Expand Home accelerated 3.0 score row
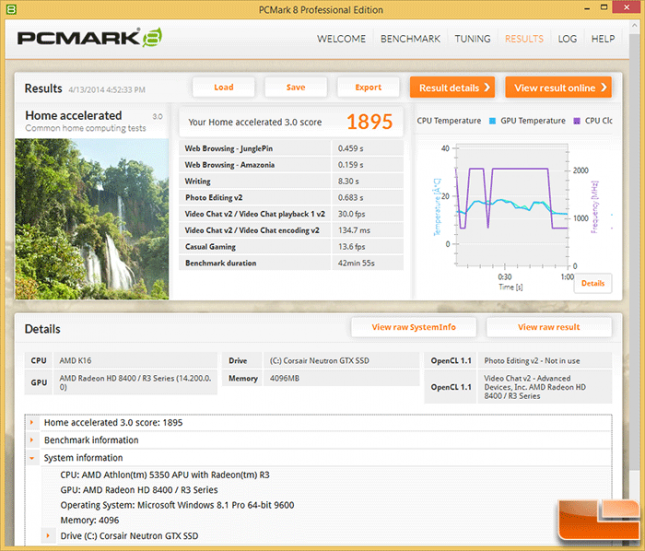 pos(32,423)
